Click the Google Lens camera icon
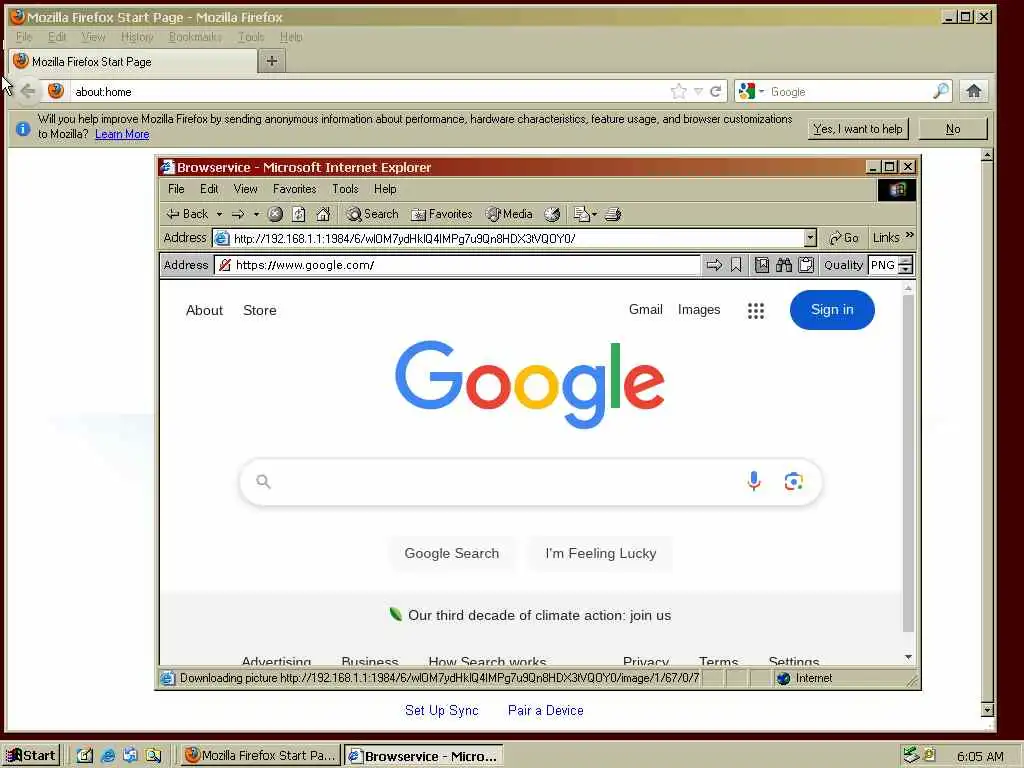 [793, 482]
